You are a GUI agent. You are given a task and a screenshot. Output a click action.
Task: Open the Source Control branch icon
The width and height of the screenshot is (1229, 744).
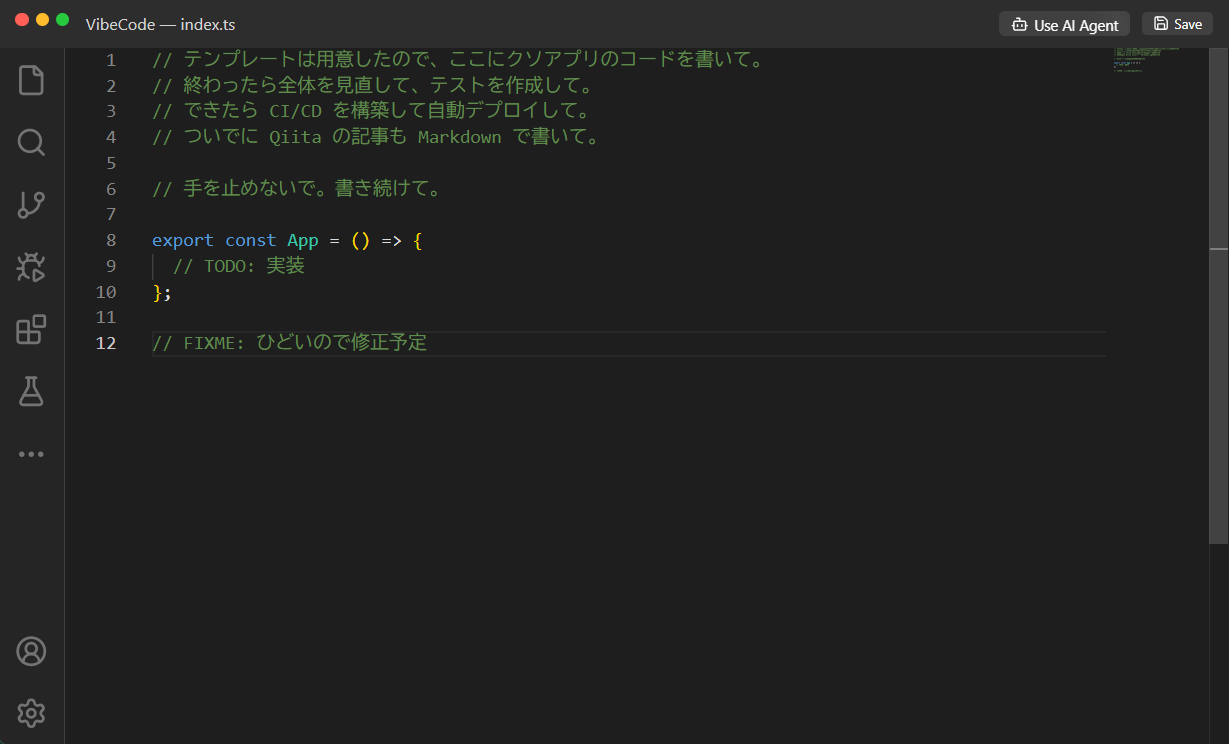pyautogui.click(x=32, y=205)
